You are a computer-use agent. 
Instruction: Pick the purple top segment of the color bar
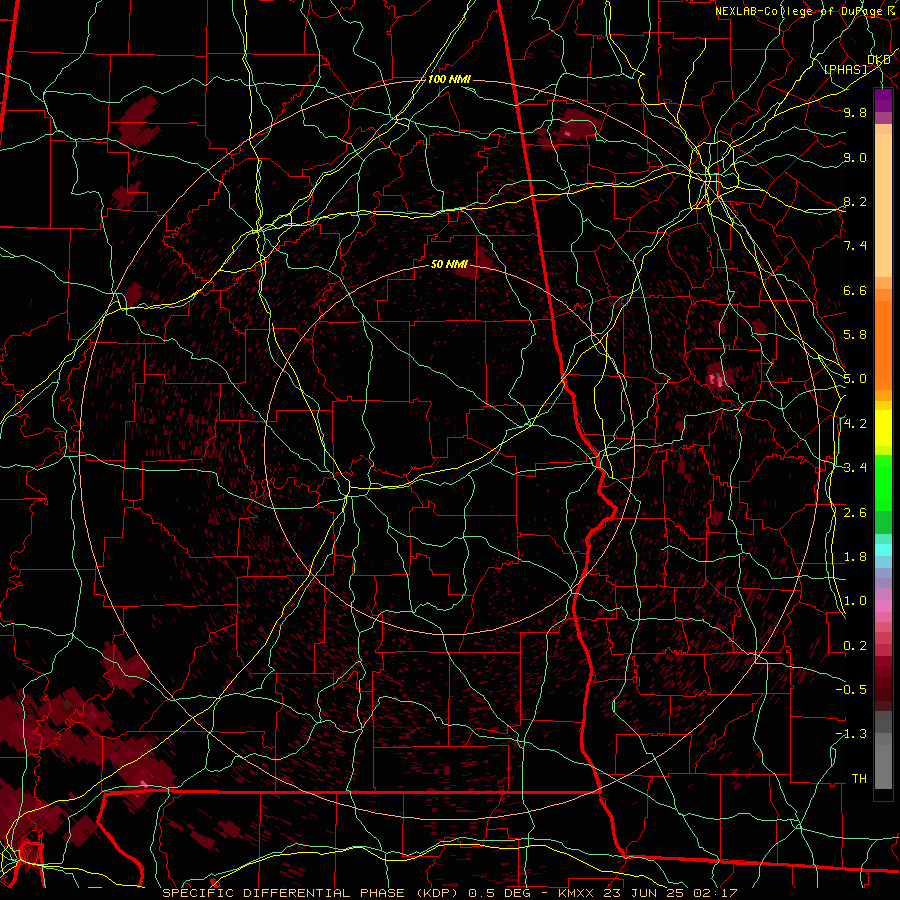click(x=883, y=100)
